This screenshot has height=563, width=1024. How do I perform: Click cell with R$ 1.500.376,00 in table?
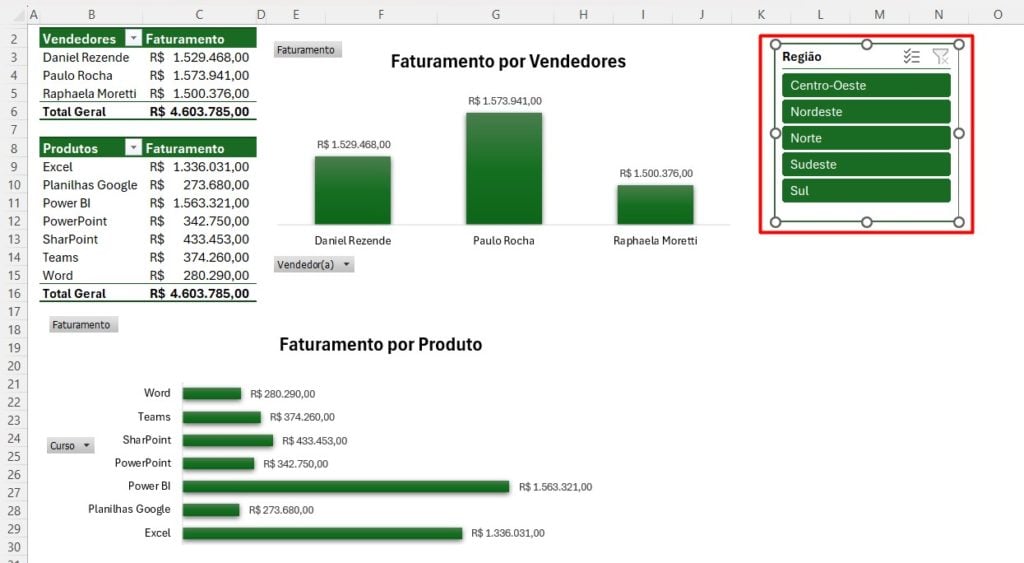199,93
